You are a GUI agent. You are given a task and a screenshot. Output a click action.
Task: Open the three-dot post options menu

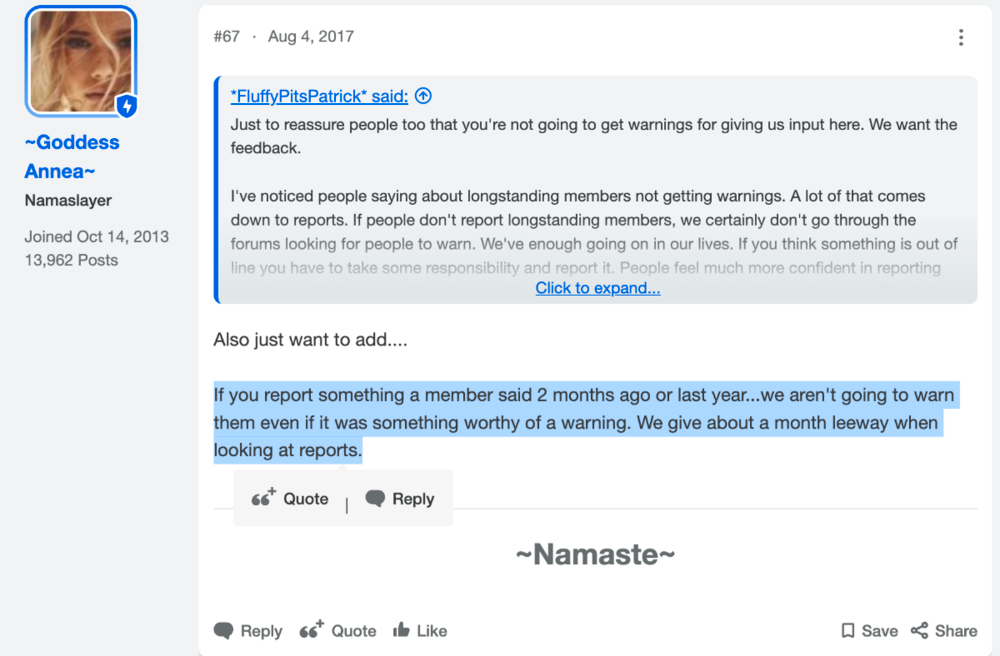pyautogui.click(x=960, y=38)
